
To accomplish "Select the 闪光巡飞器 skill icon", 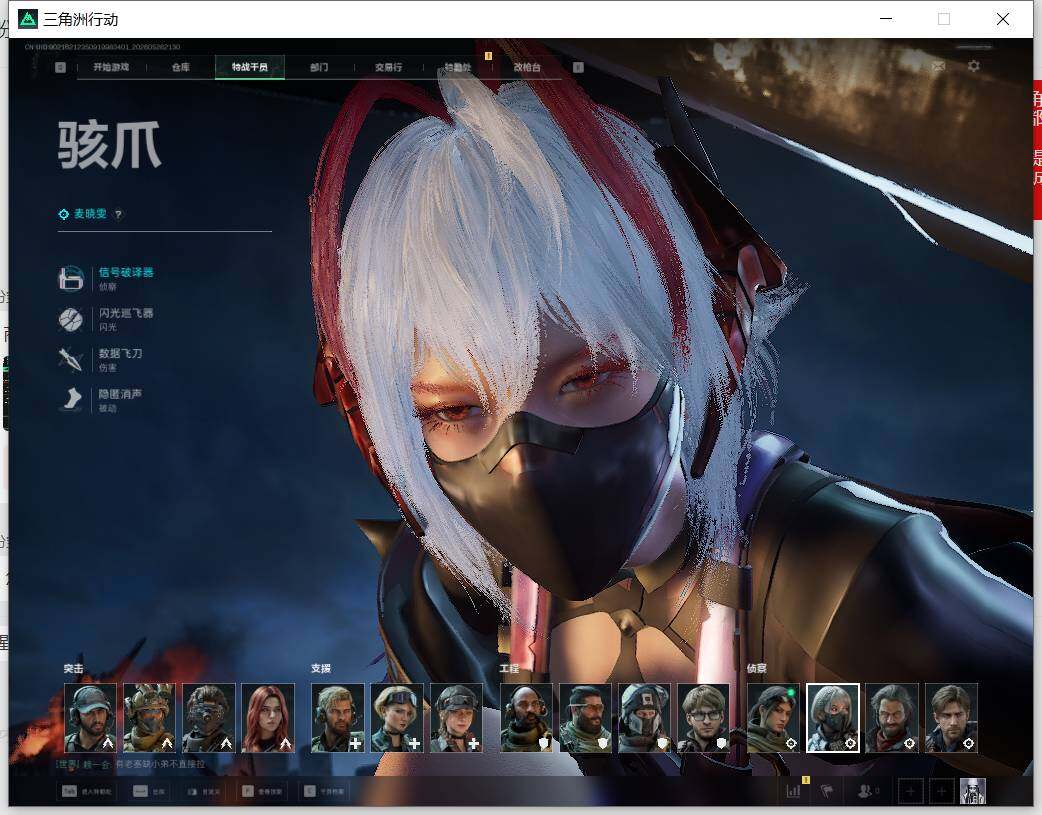I will pos(70,319).
